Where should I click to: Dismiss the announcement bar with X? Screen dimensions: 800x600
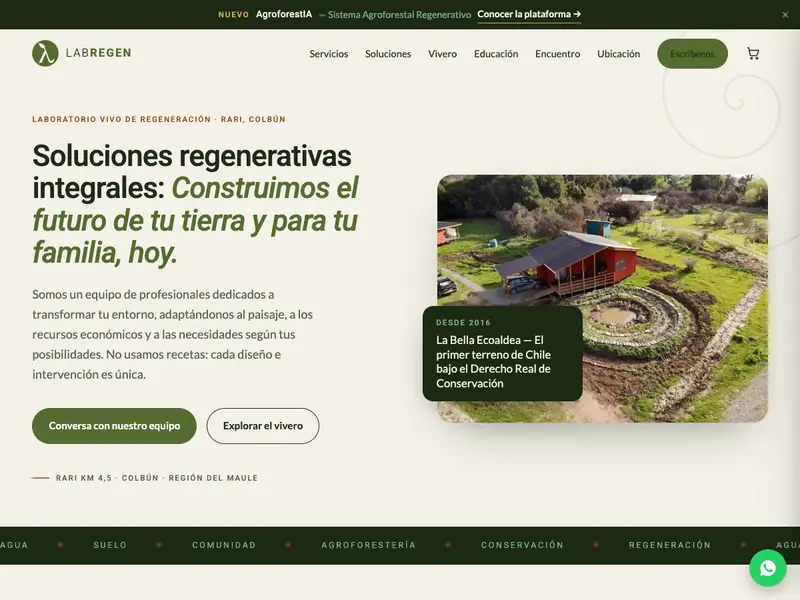click(785, 15)
